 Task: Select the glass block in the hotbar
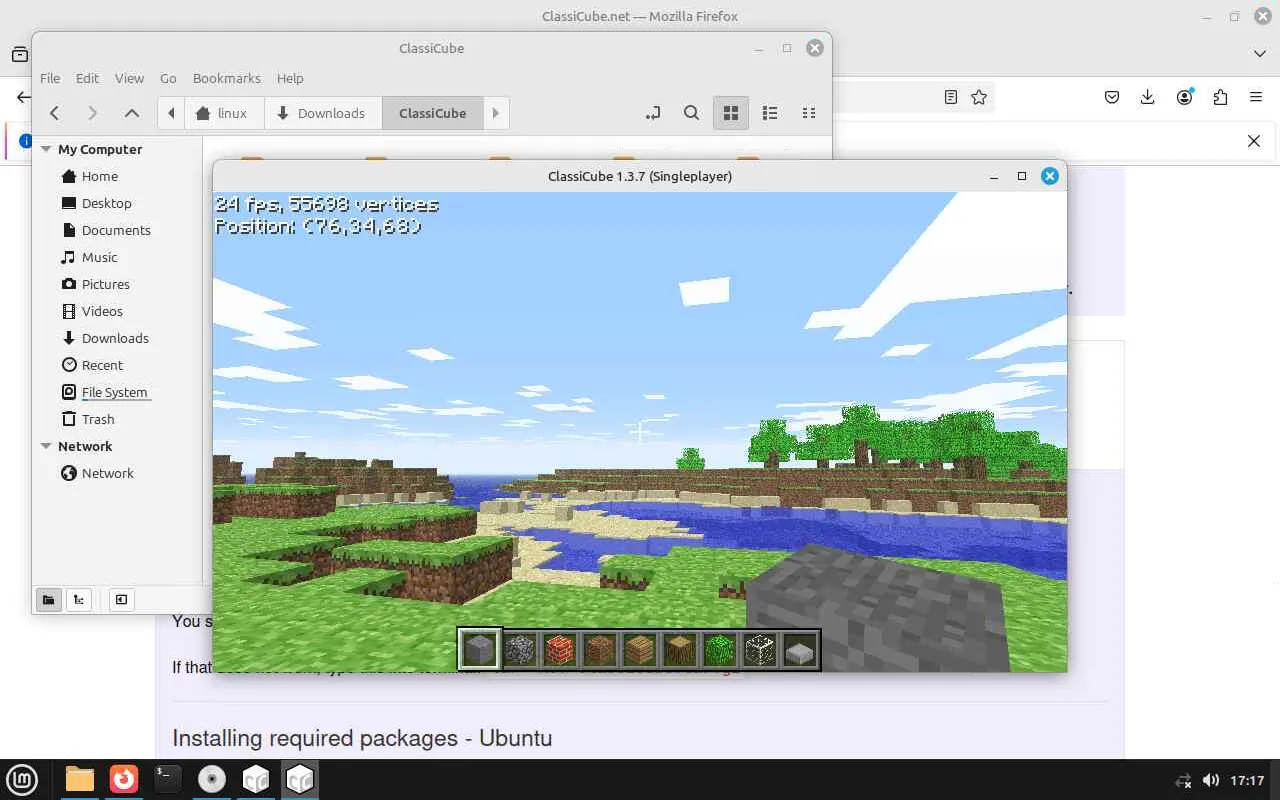760,650
